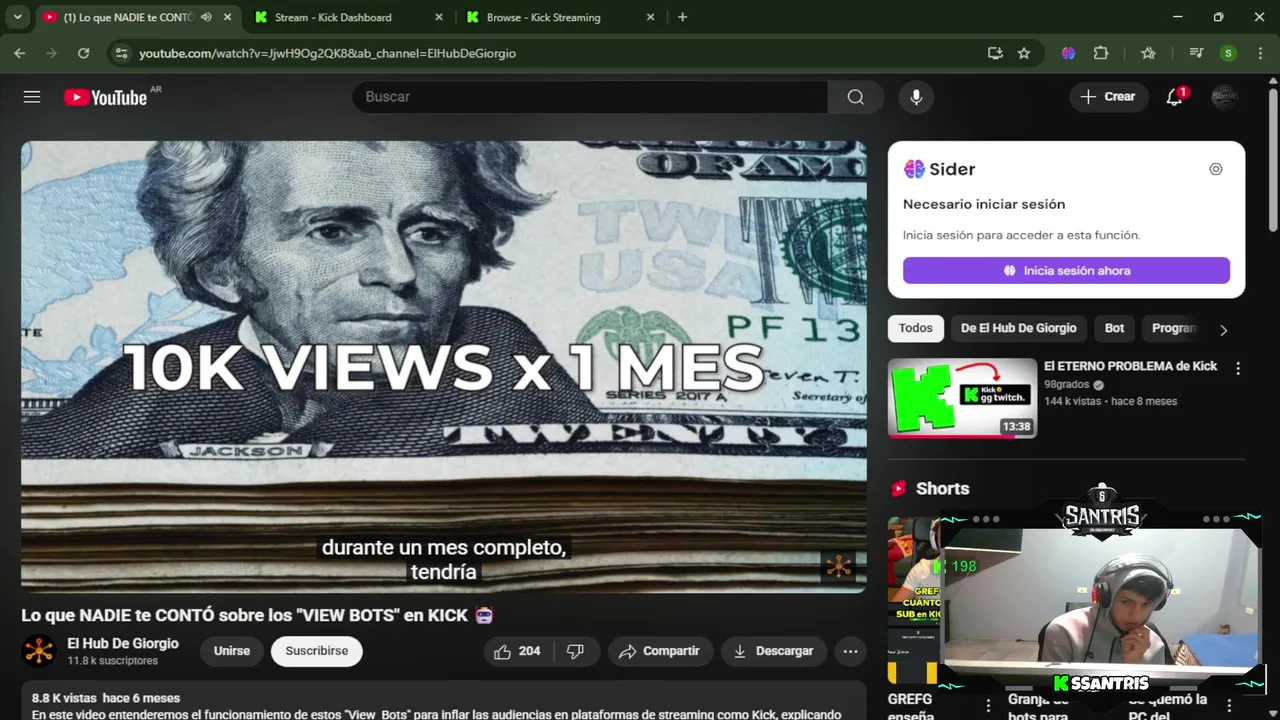Open the 98grados channel link

pos(1065,384)
